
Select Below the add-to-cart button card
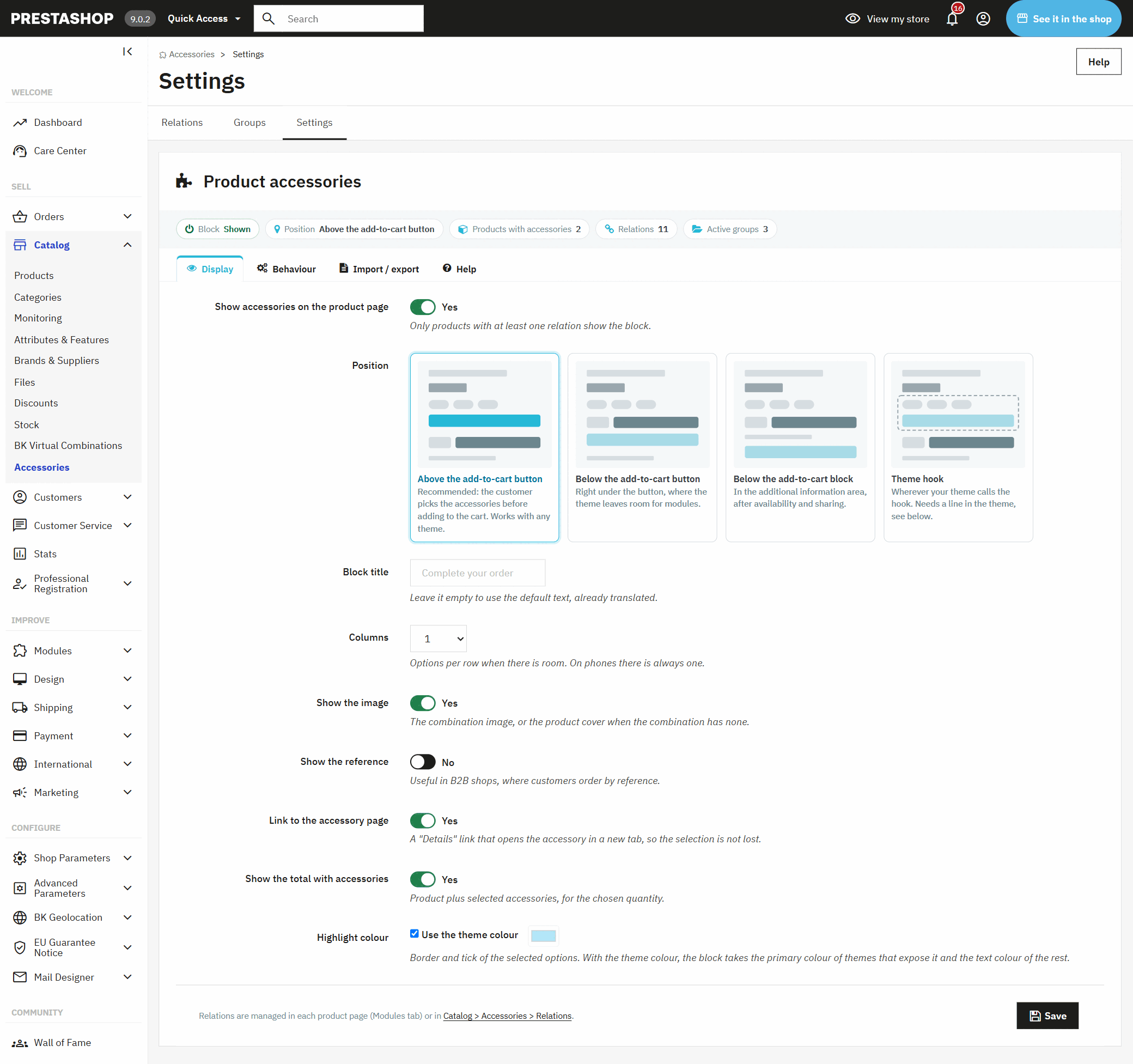(x=642, y=447)
